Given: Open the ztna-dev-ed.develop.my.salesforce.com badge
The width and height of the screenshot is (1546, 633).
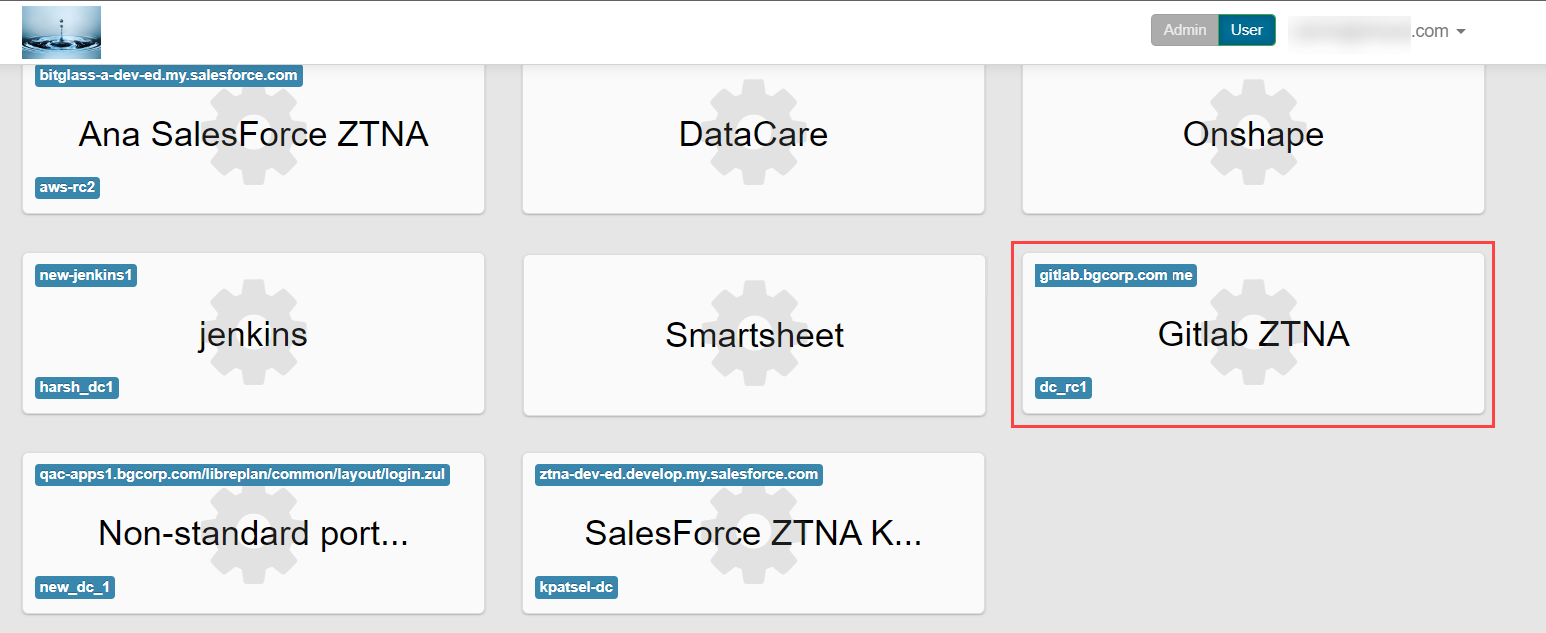Looking at the screenshot, I should click(x=680, y=475).
